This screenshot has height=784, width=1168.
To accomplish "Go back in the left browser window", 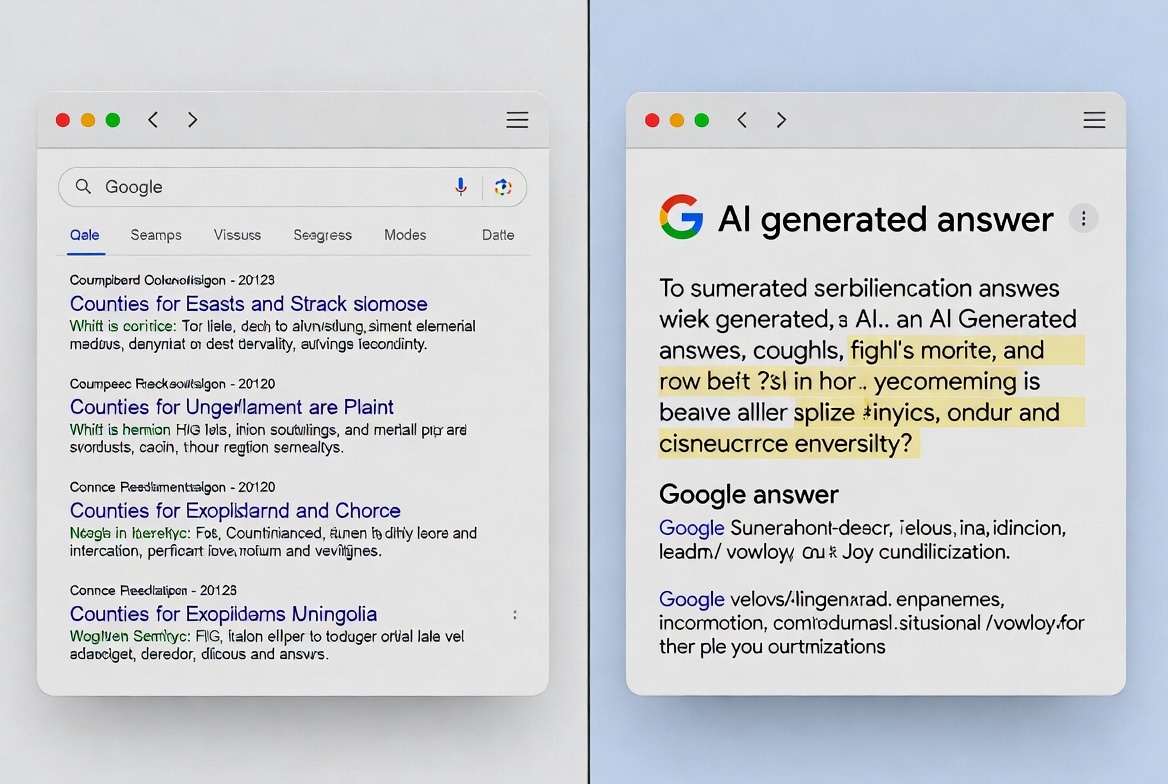I will click(153, 120).
